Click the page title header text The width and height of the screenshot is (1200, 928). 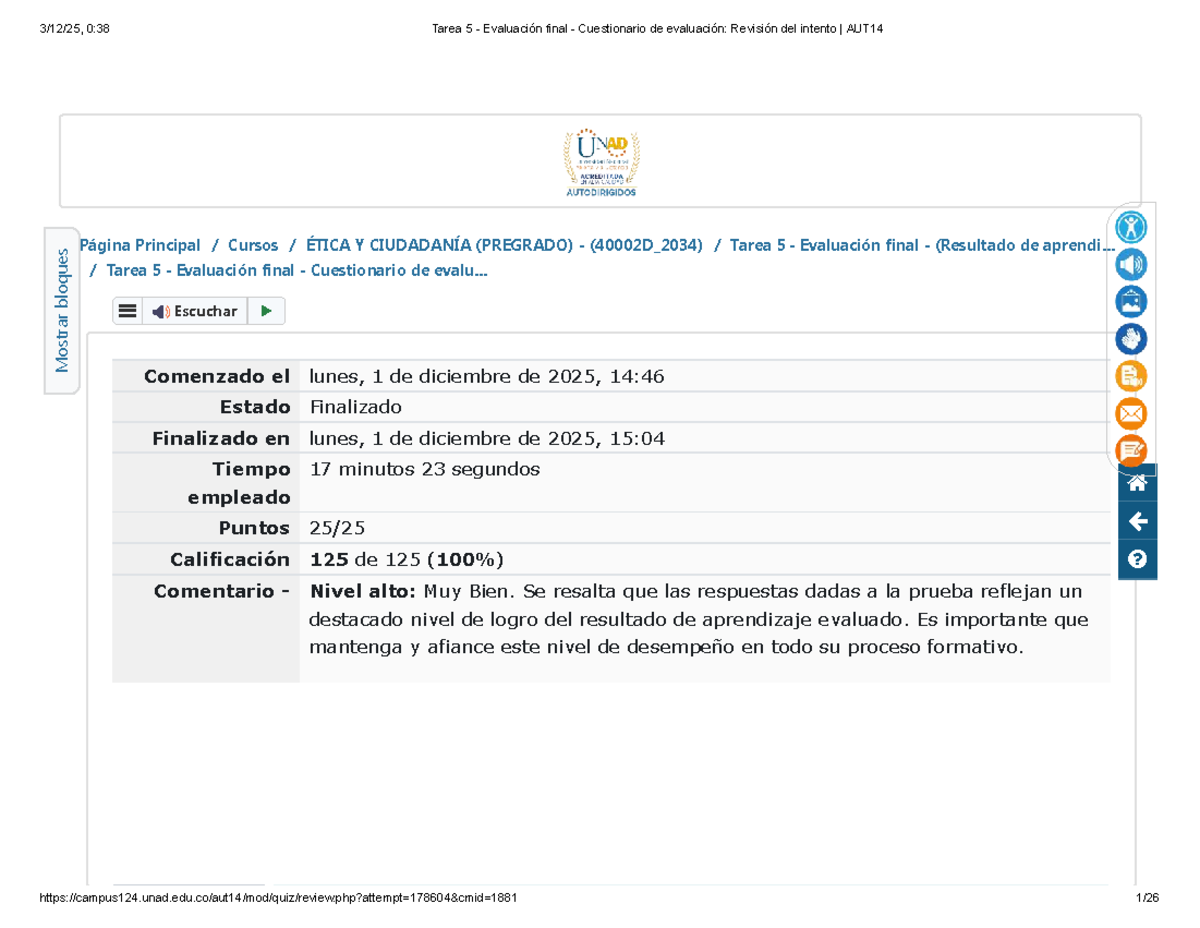(x=657, y=29)
